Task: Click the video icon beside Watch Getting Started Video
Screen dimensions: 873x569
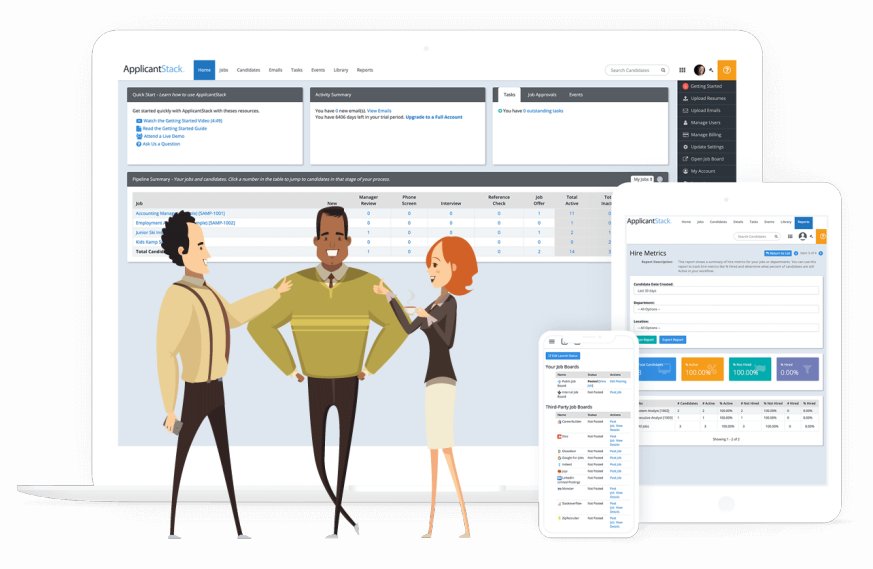Action: tap(139, 121)
